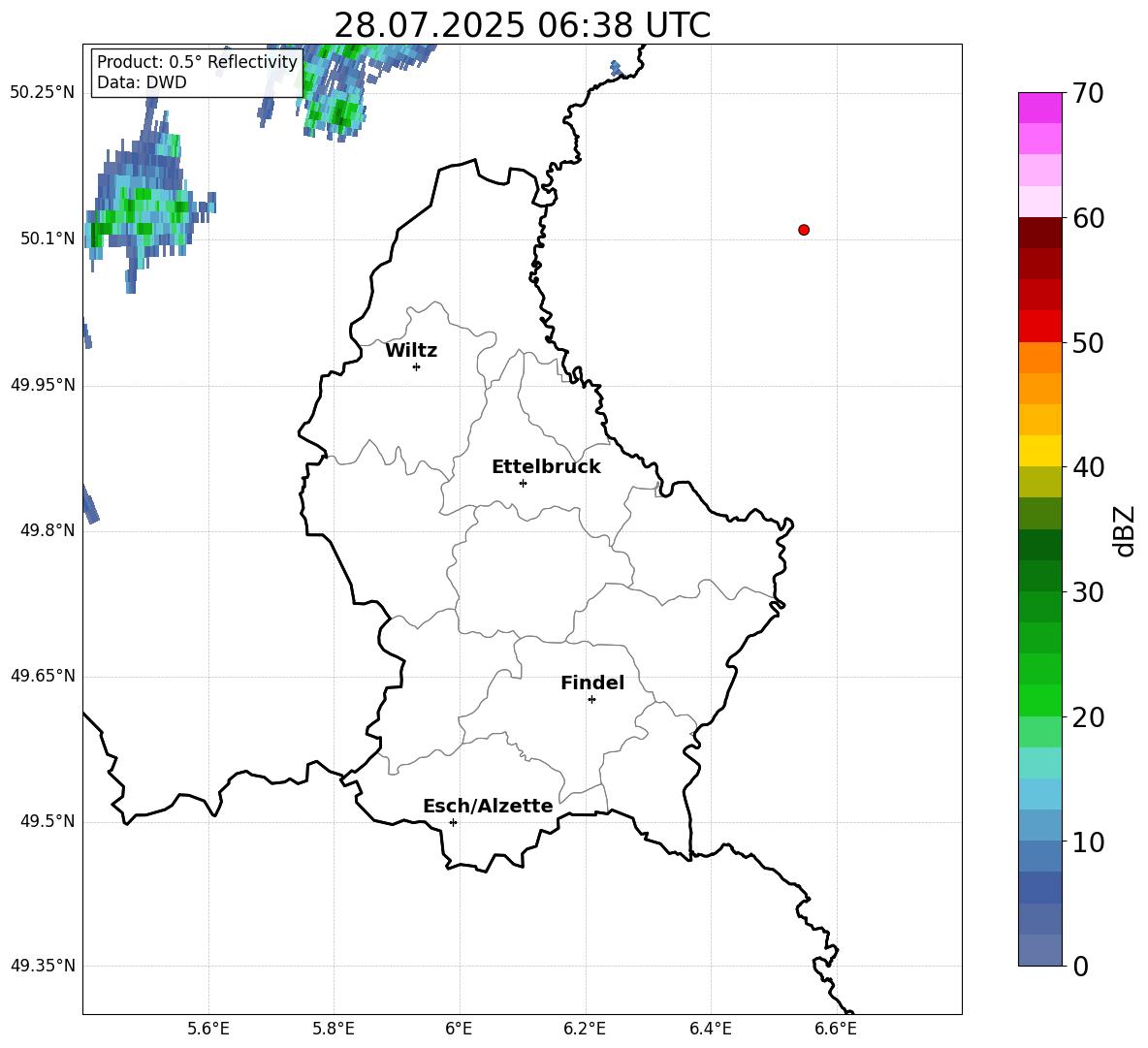The image size is (1148, 1048).
Task: Click the Esch/Alzette station cross marker
Action: coord(453,822)
